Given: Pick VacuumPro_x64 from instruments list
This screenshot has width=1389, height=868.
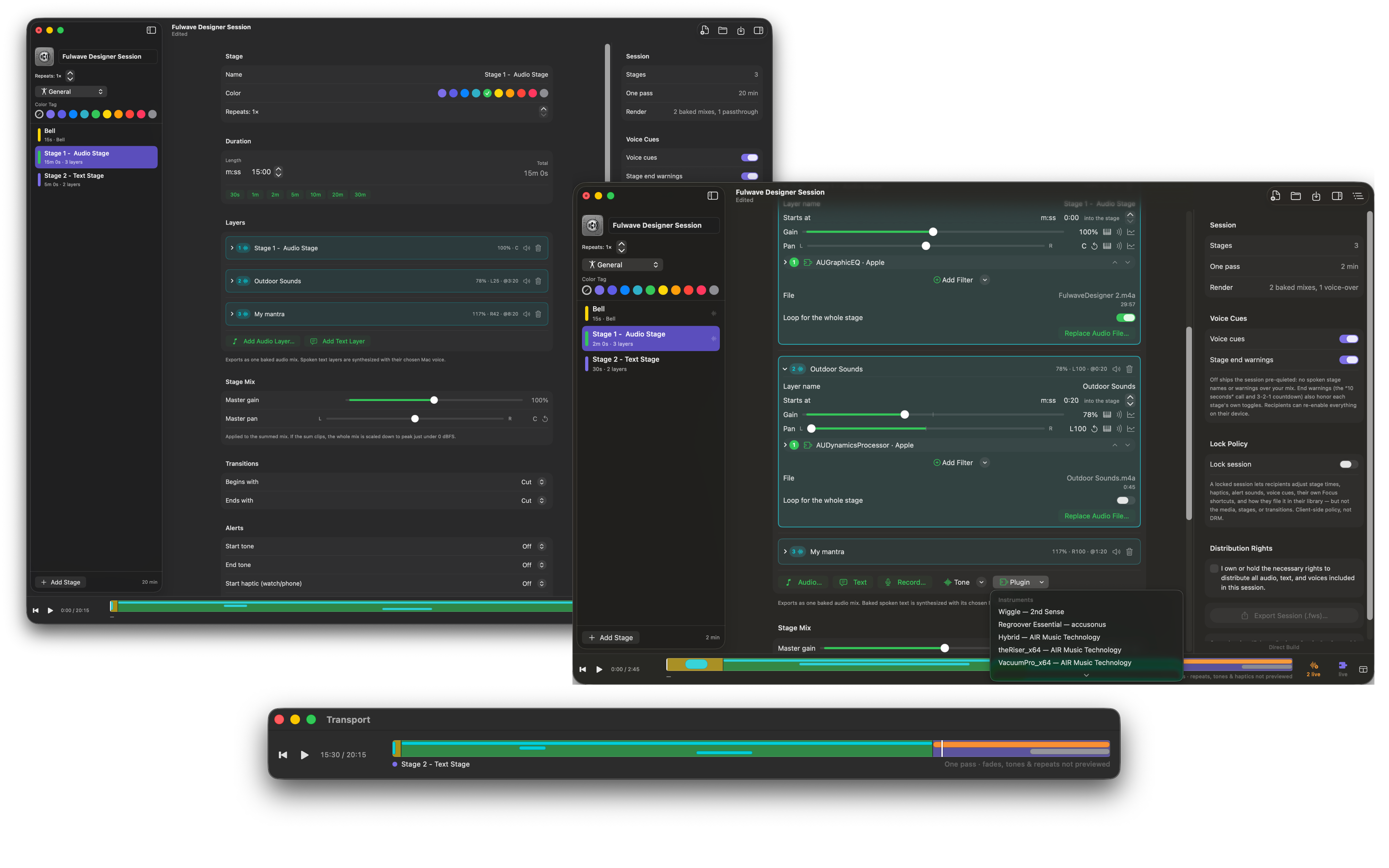Looking at the screenshot, I should 1064,662.
